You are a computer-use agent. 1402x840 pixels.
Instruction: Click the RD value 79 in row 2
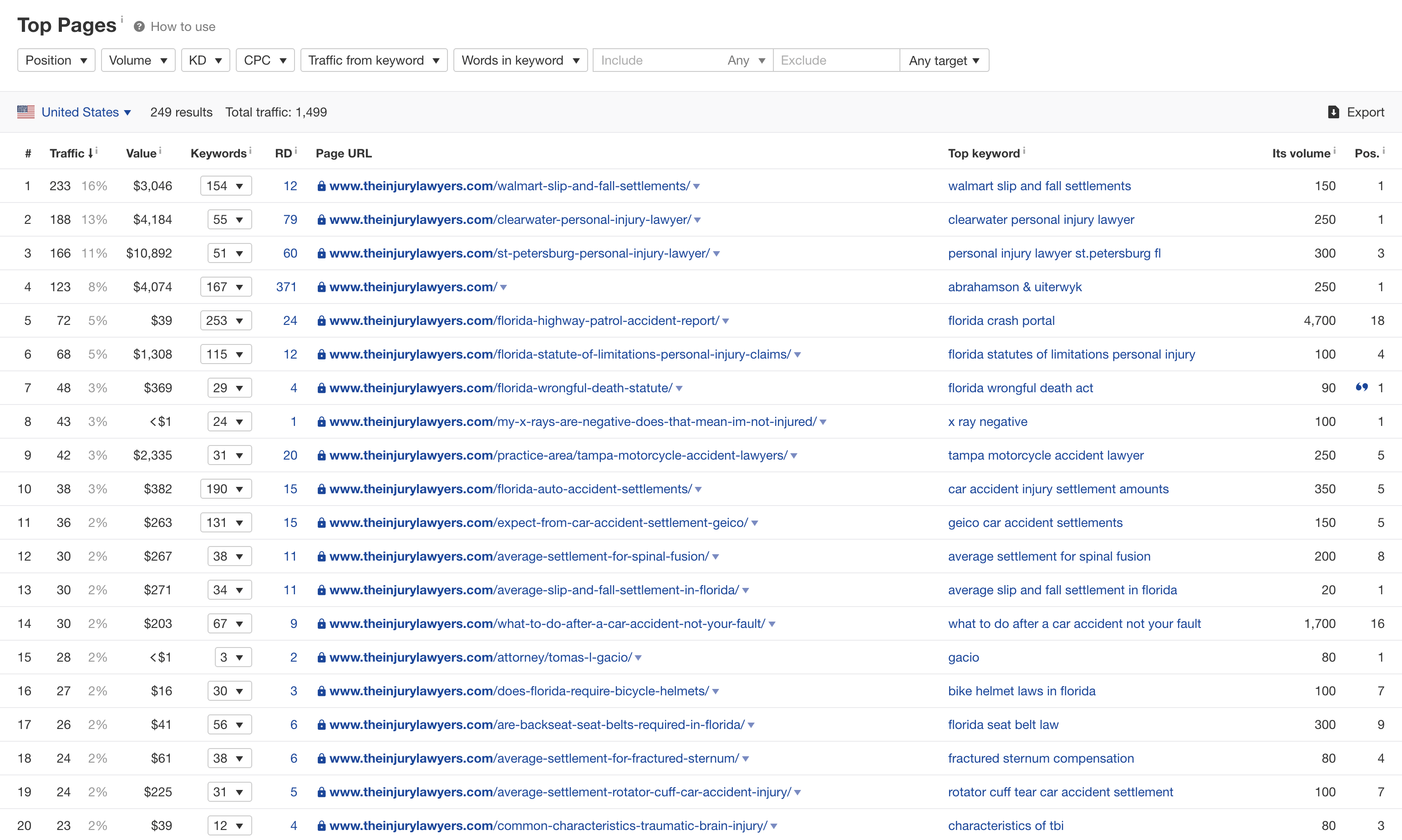[x=290, y=220]
